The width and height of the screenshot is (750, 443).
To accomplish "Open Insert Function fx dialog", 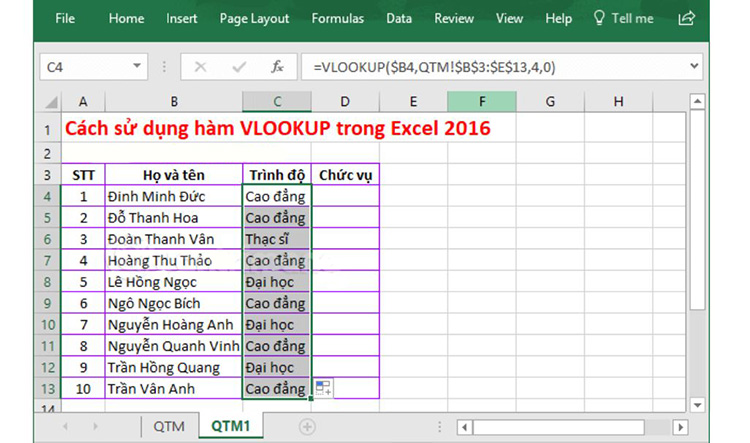I will [277, 67].
